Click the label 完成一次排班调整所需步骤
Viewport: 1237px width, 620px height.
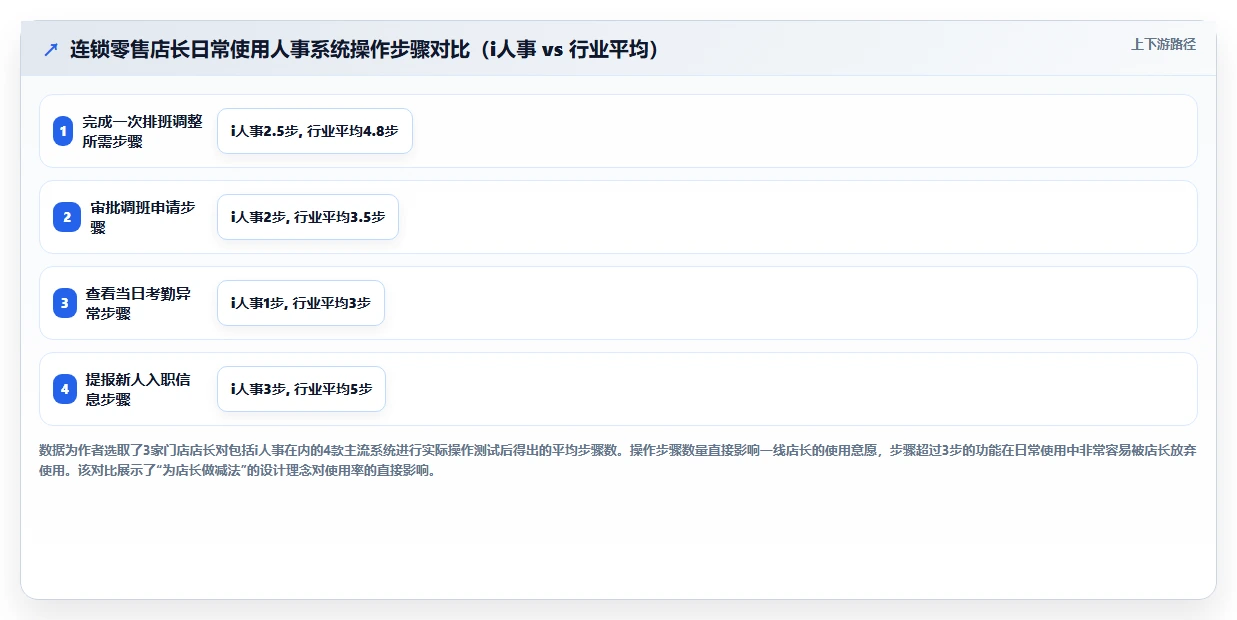coord(143,131)
